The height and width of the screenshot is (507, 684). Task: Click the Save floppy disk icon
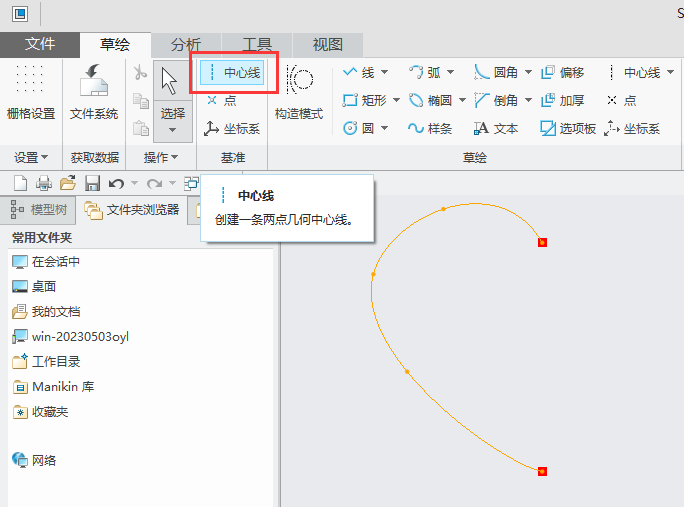point(92,183)
